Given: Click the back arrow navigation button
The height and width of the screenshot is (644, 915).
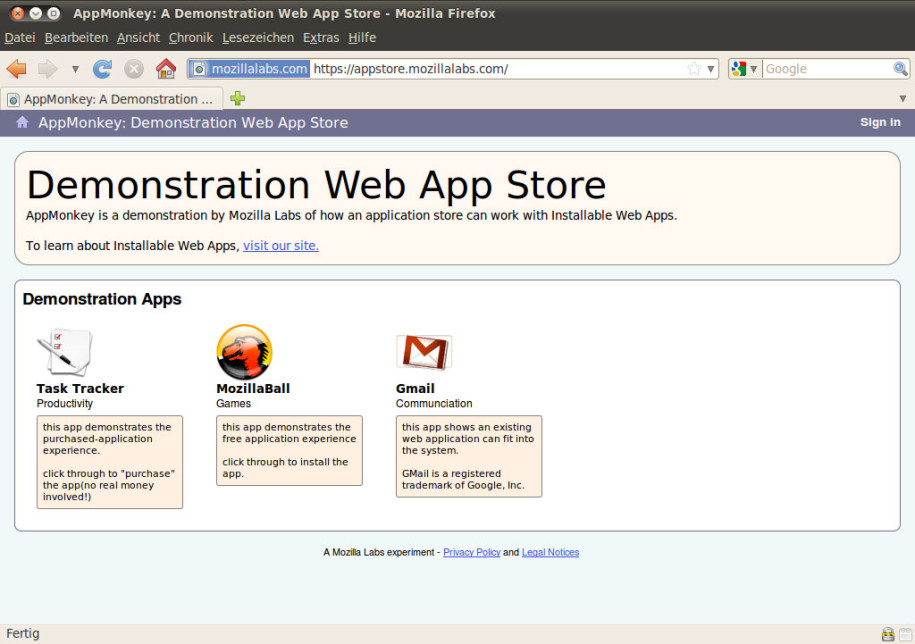Looking at the screenshot, I should coord(16,69).
